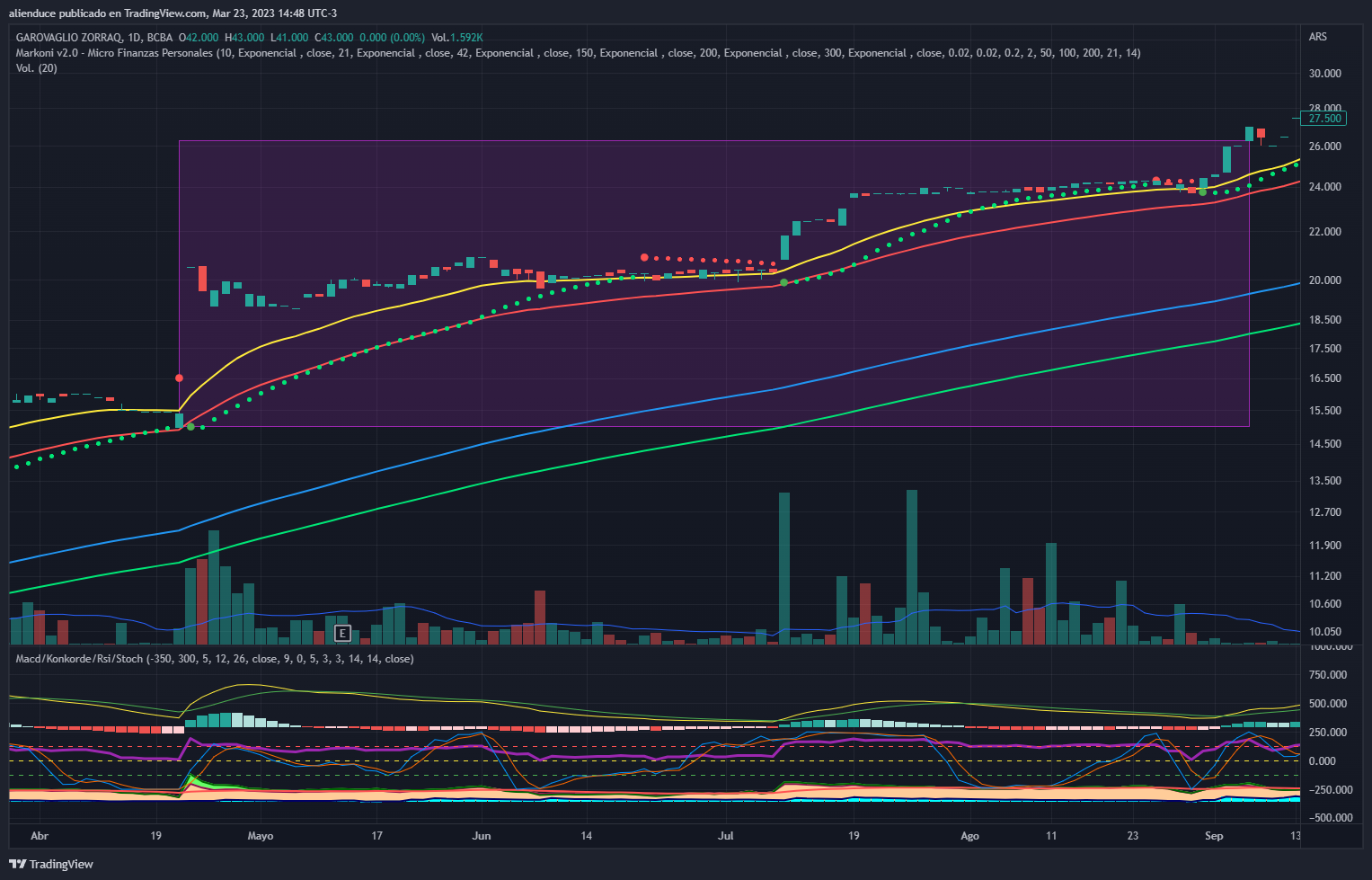Viewport: 1372px width, 880px height.
Task: Click the −500.000 oscillator scale label
Action: pos(1327,818)
